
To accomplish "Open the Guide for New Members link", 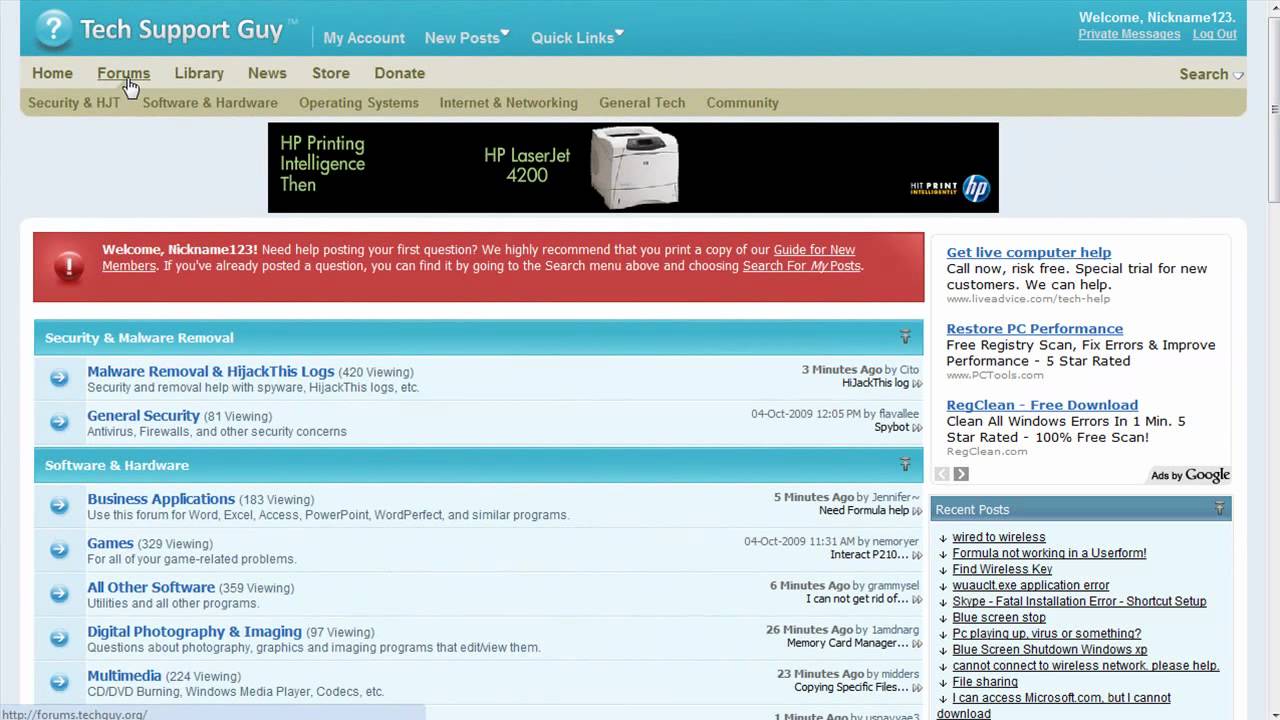I will pyautogui.click(x=478, y=258).
